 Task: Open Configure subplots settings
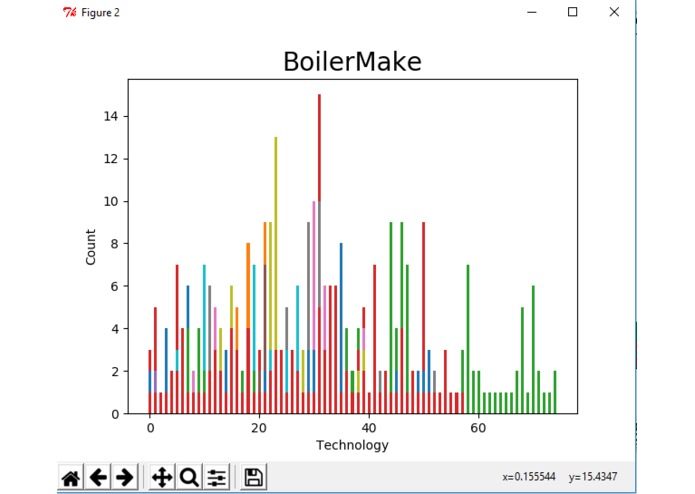(216, 478)
